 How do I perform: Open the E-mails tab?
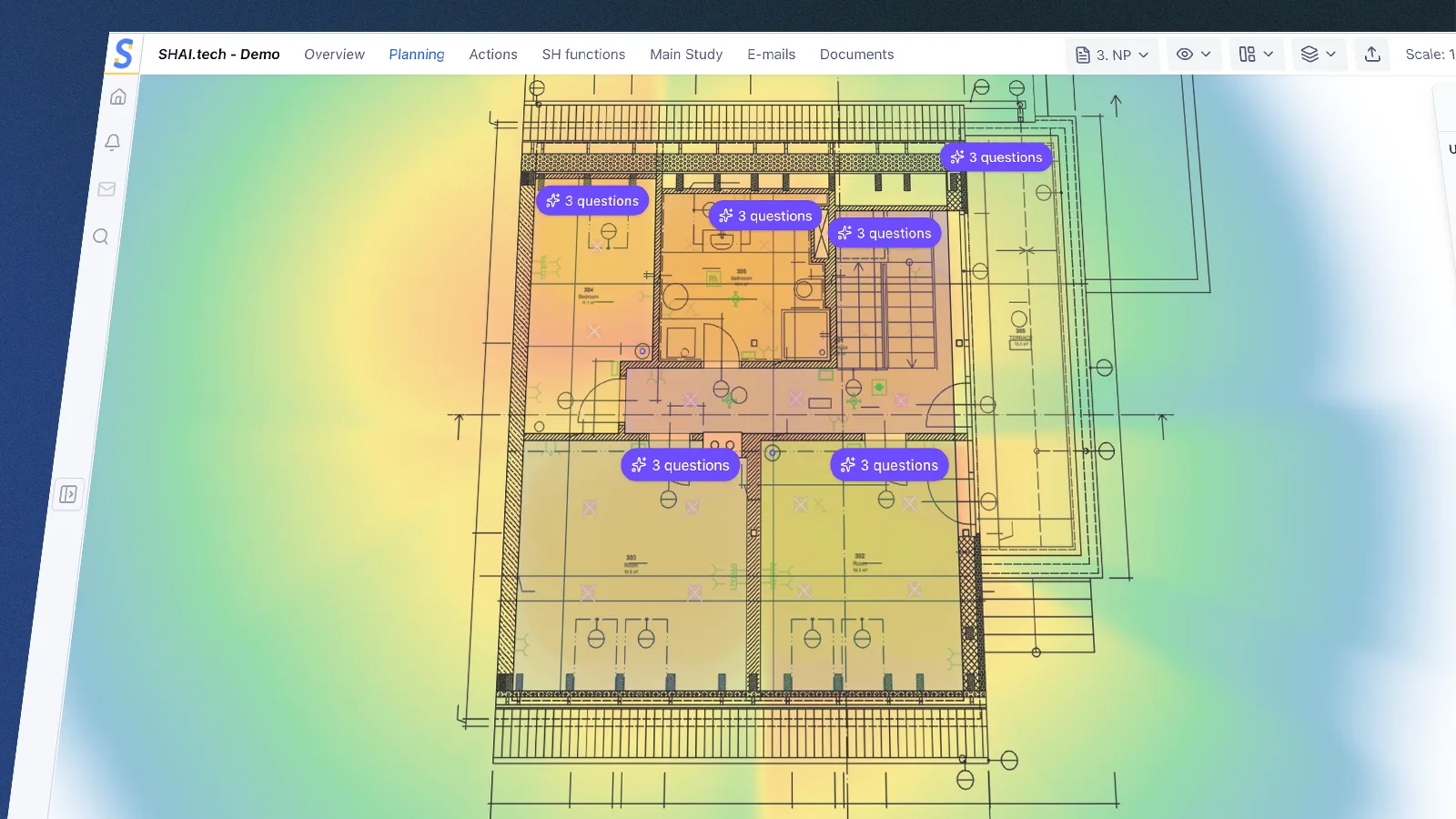[x=772, y=55]
